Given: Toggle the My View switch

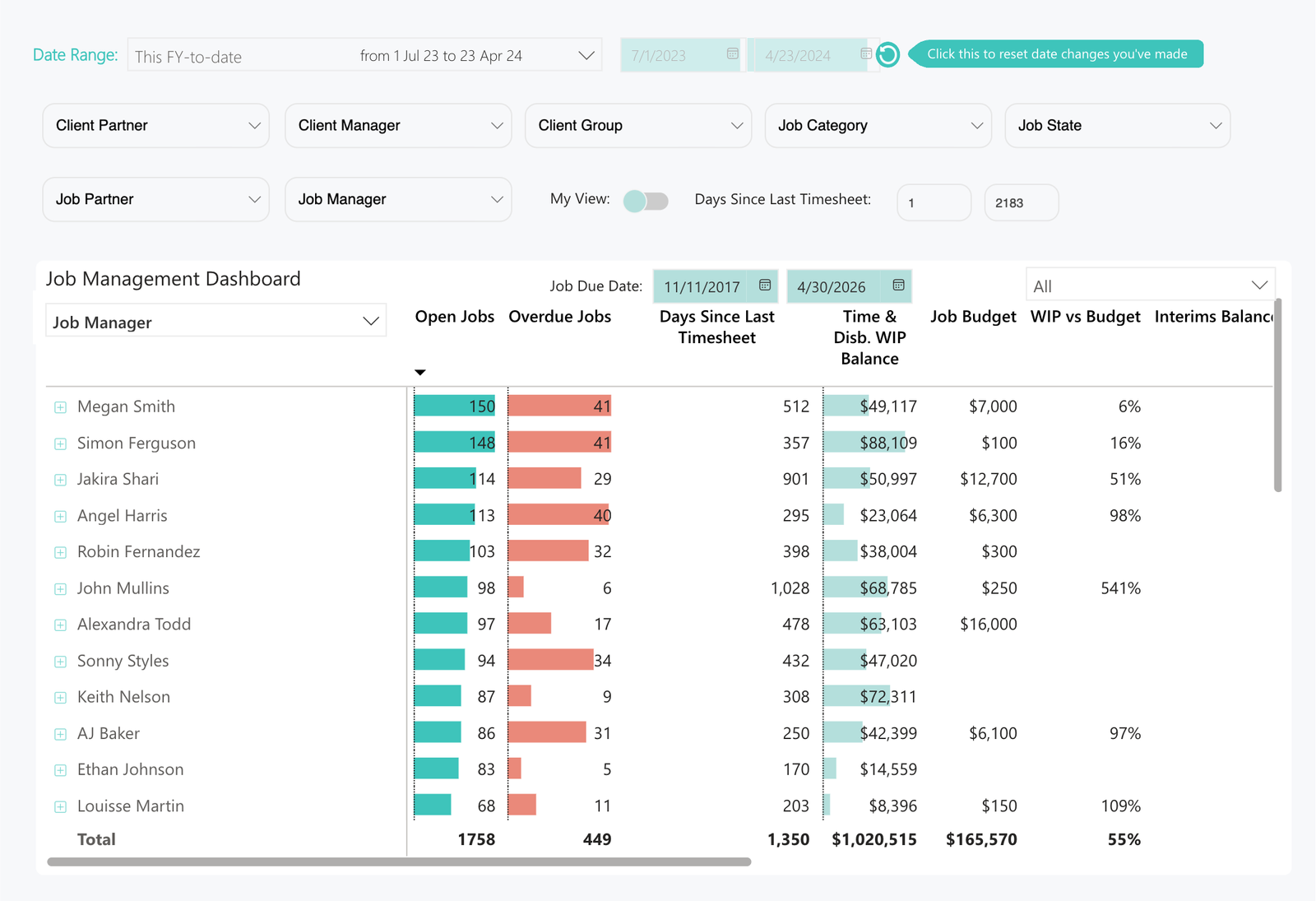Looking at the screenshot, I should [x=646, y=201].
